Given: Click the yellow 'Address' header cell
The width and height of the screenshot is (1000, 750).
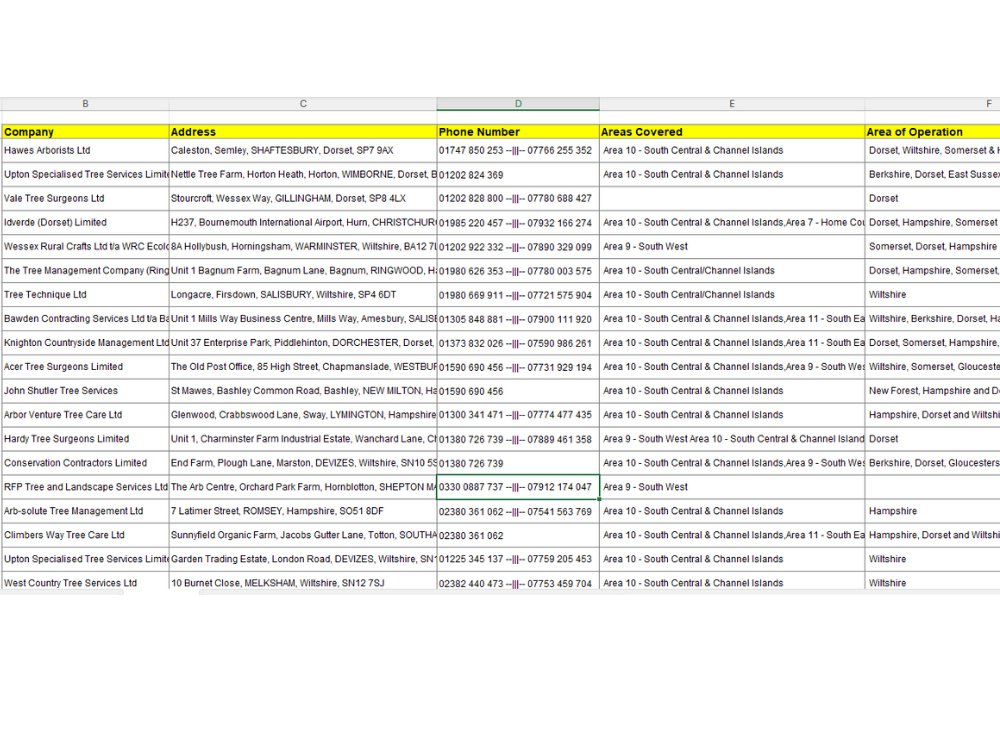Looking at the screenshot, I should point(303,132).
